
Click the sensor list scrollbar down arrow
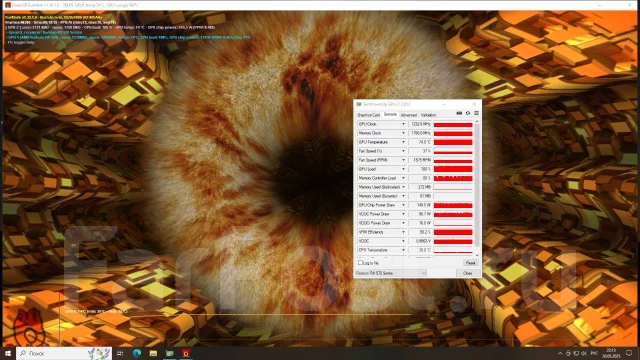[x=477, y=255]
